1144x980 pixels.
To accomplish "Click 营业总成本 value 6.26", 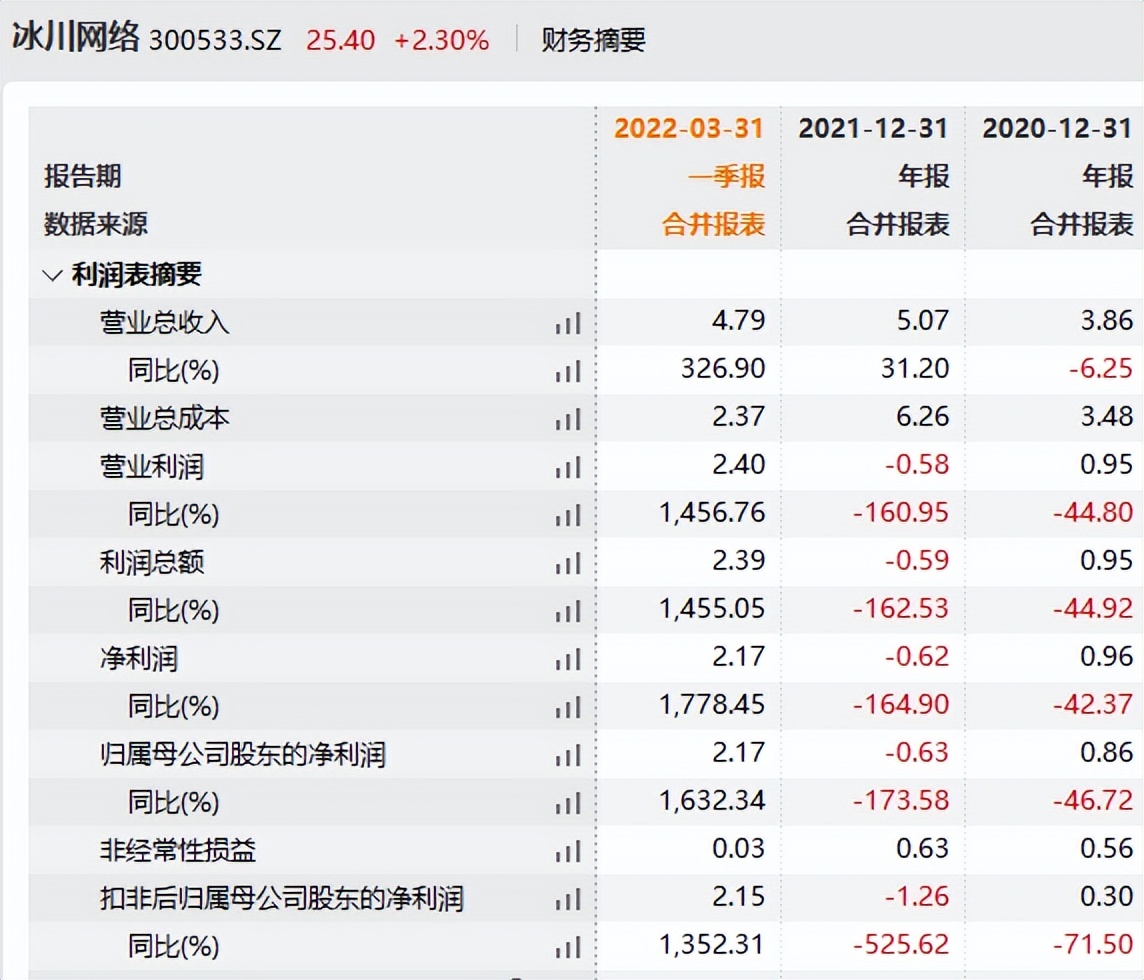I will click(x=922, y=417).
